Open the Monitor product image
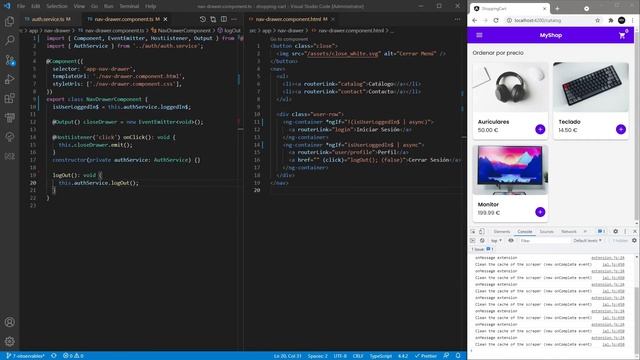 pos(510,170)
